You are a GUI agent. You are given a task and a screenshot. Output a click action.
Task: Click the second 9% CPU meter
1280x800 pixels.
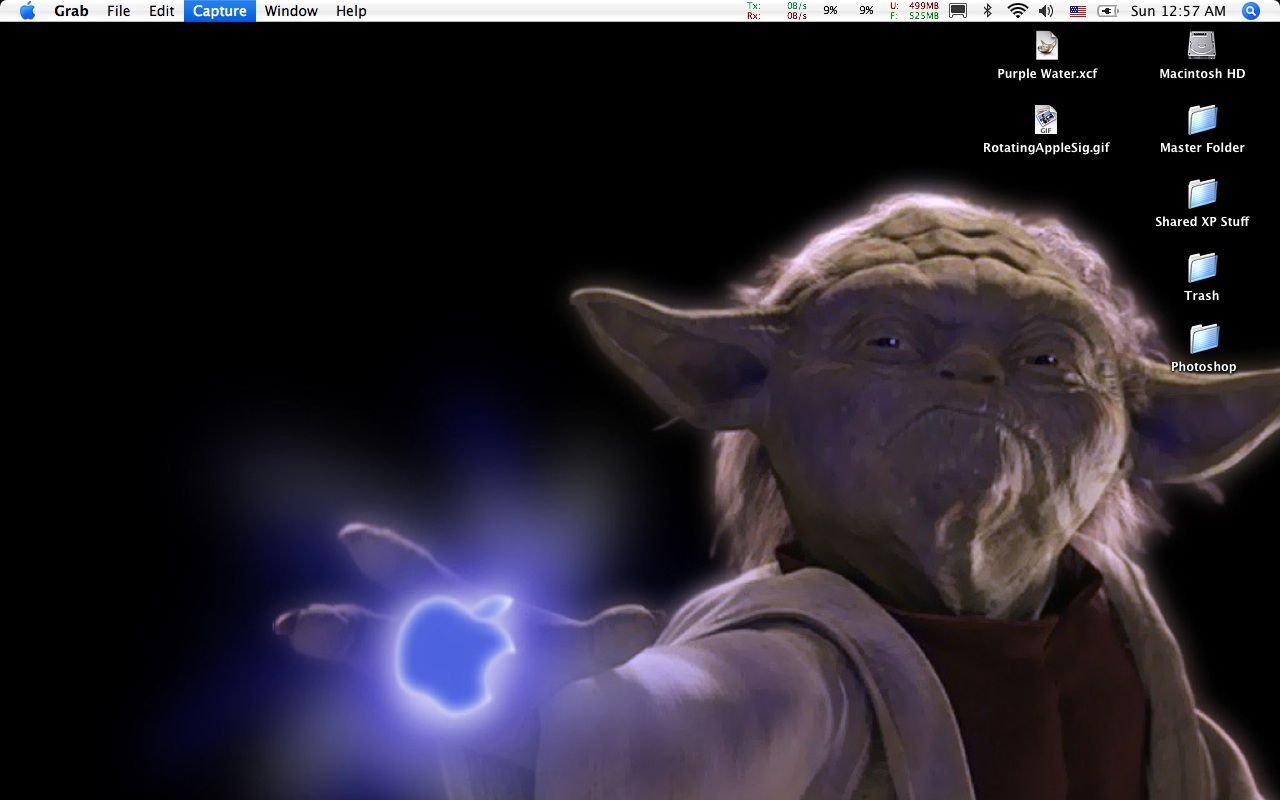click(866, 11)
